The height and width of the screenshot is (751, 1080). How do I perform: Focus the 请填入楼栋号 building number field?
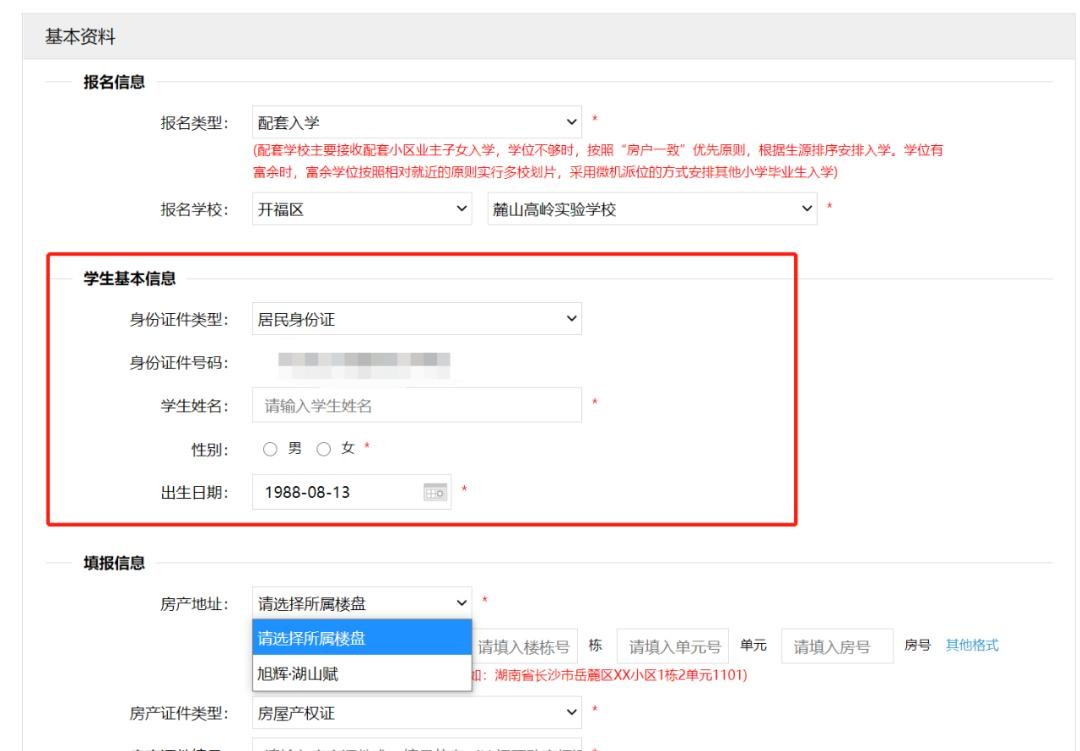[x=523, y=647]
